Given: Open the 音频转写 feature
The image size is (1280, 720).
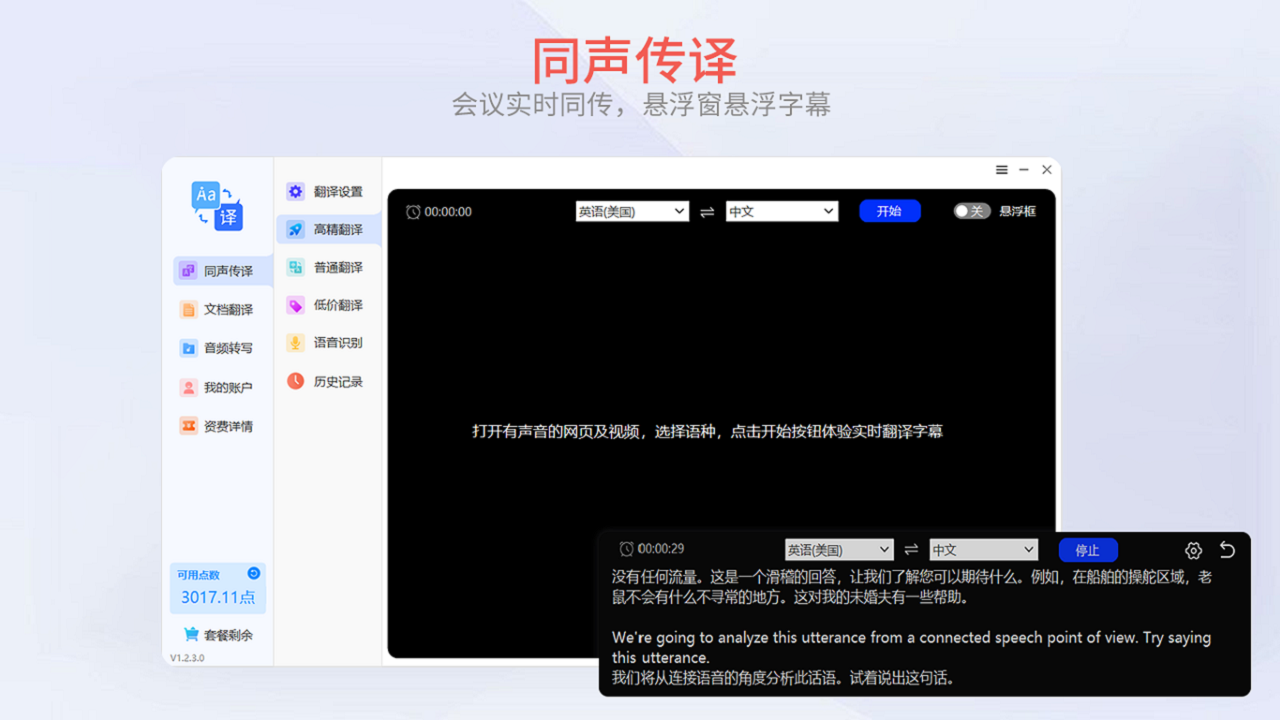Looking at the screenshot, I should [220, 348].
